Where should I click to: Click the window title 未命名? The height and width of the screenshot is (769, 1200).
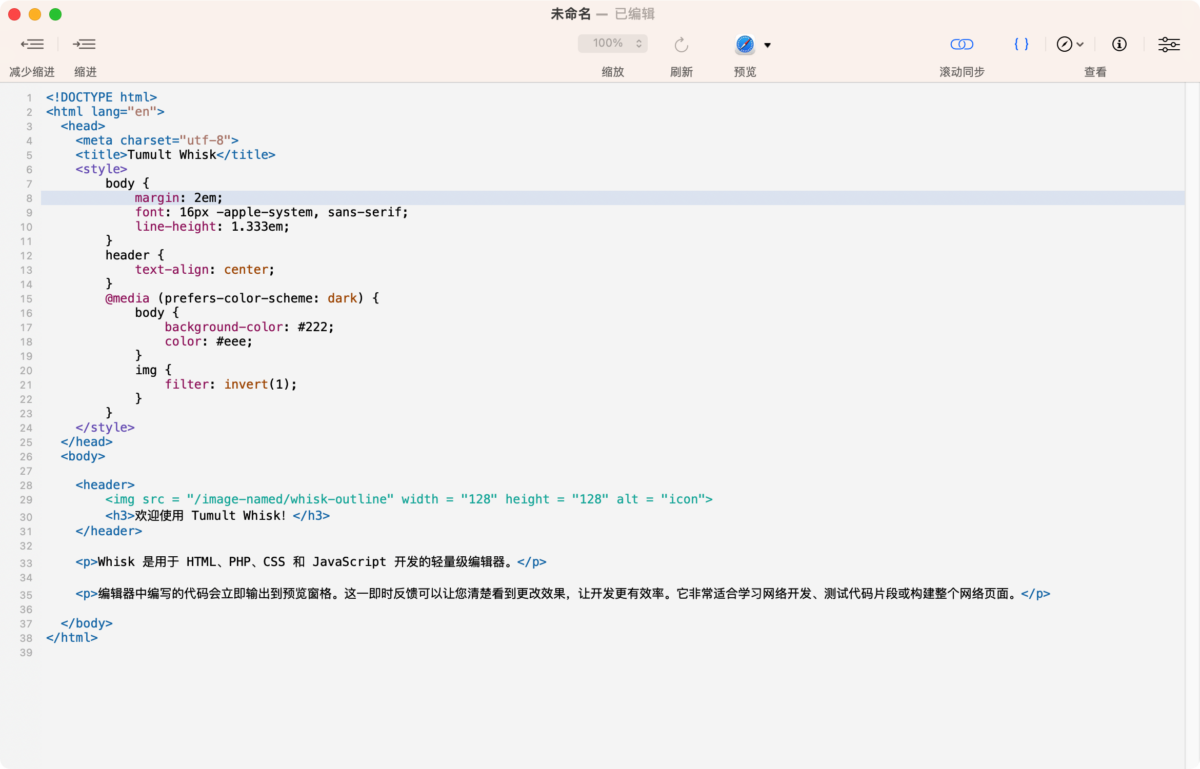[571, 14]
